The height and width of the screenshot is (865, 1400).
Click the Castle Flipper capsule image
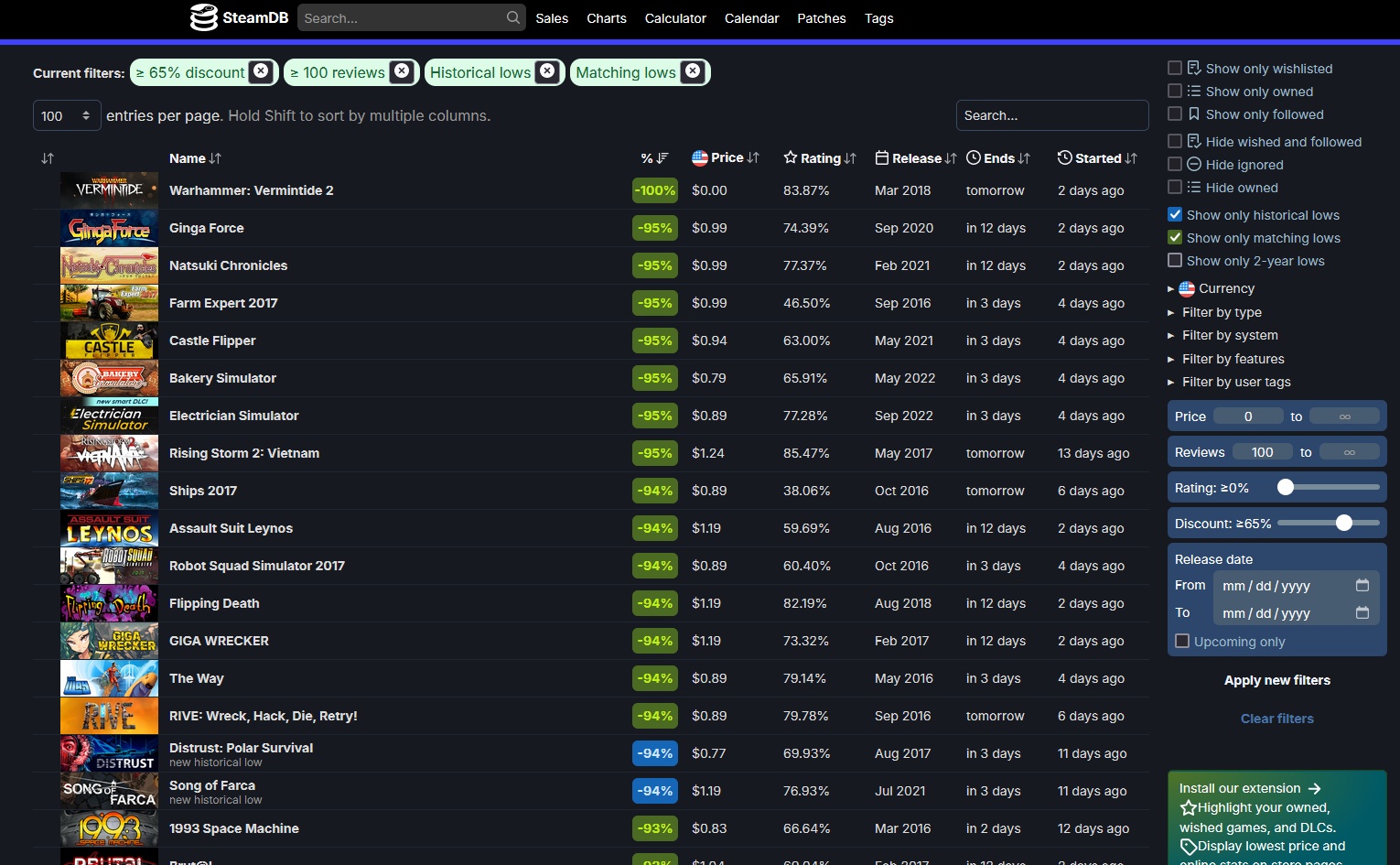click(109, 341)
